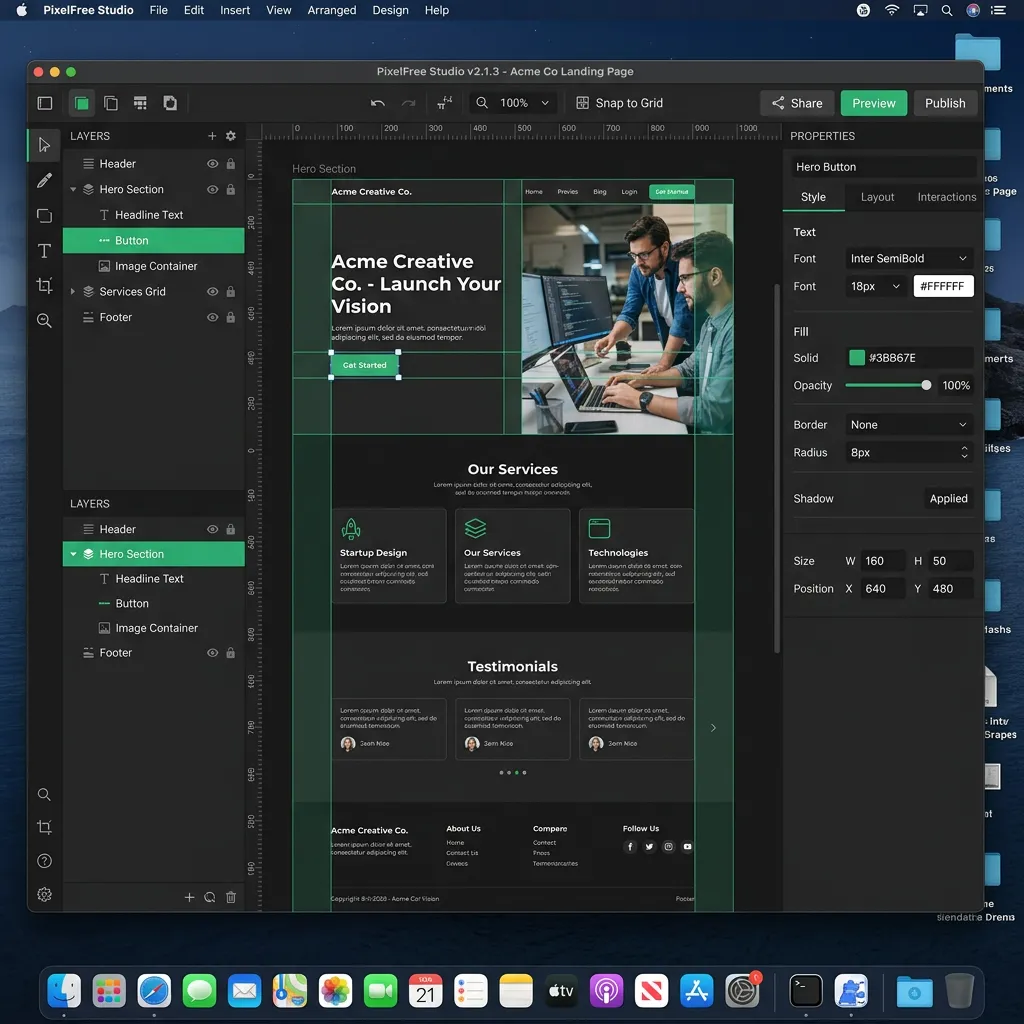The width and height of the screenshot is (1024, 1024).
Task: Select the pointer Select tool
Action: tap(44, 144)
